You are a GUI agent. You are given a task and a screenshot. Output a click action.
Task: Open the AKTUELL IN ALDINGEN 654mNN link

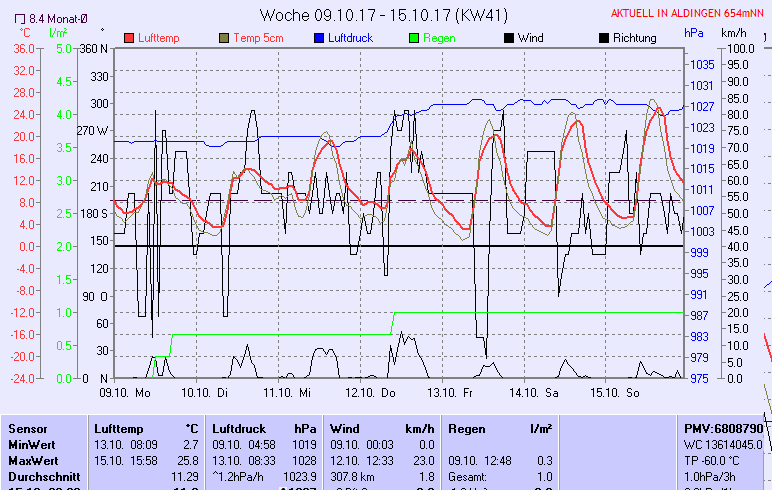[x=688, y=14]
